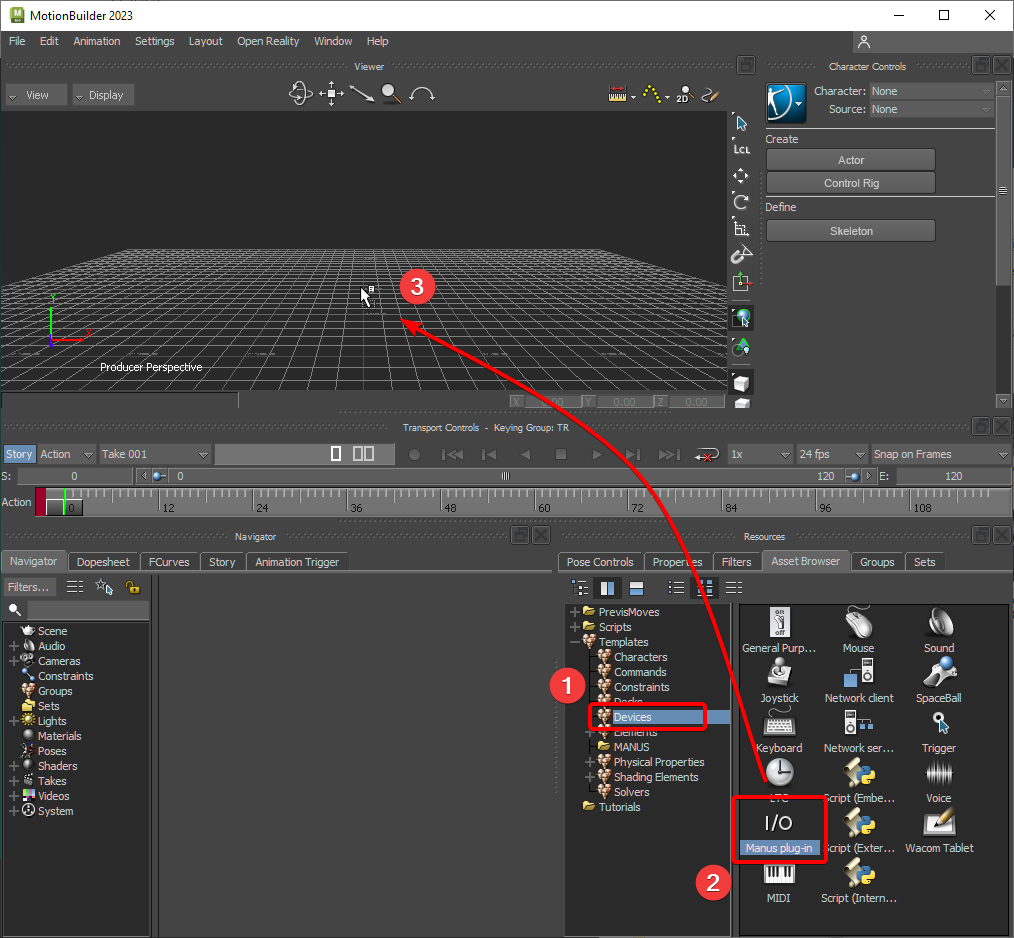
Task: Click the Control Rig button
Action: pos(850,183)
